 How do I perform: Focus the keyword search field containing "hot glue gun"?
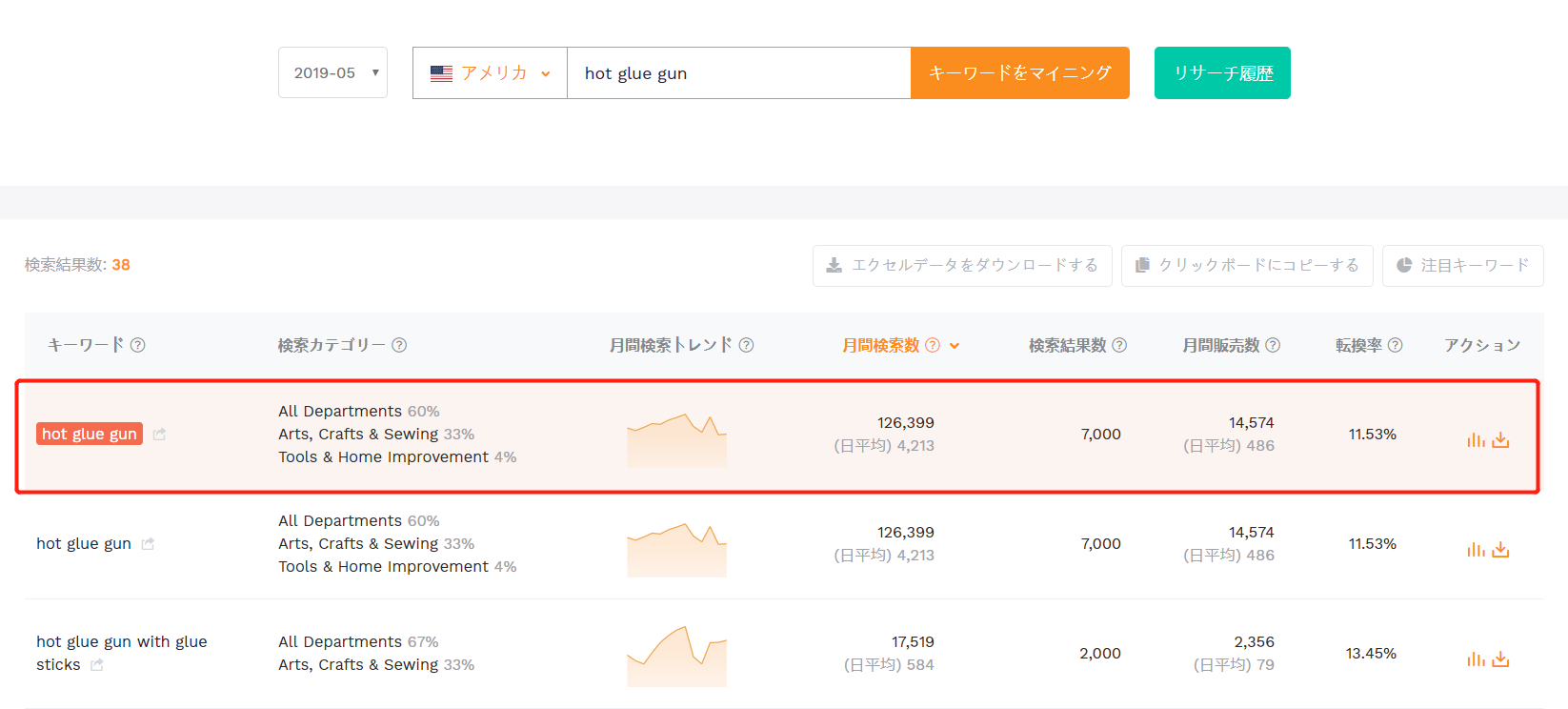click(738, 72)
